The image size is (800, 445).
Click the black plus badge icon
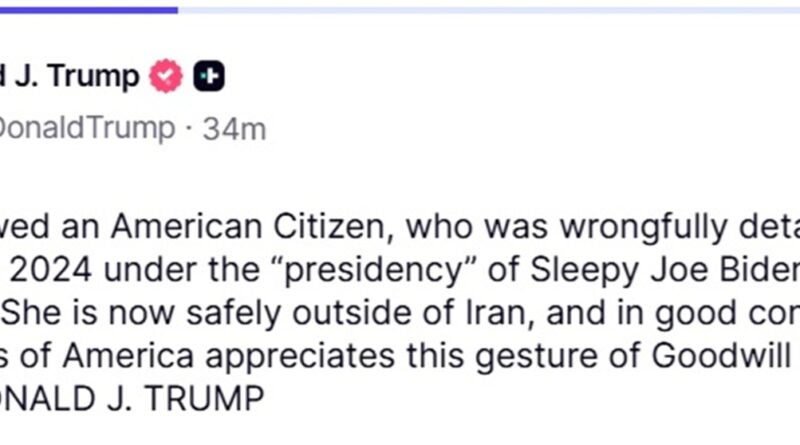click(209, 76)
